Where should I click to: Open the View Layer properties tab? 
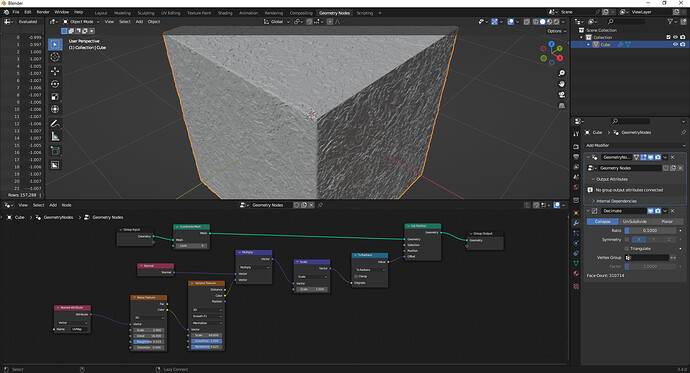576,167
